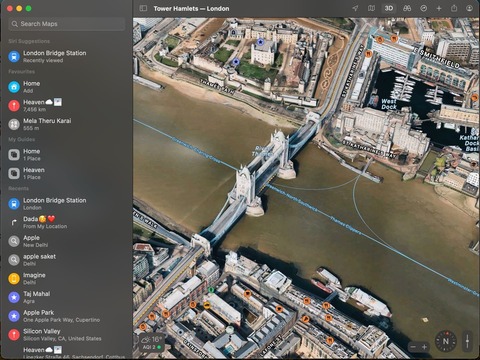This screenshot has height=360, width=480.
Task: Select recent search Apple New Delhi
Action: pos(67,241)
